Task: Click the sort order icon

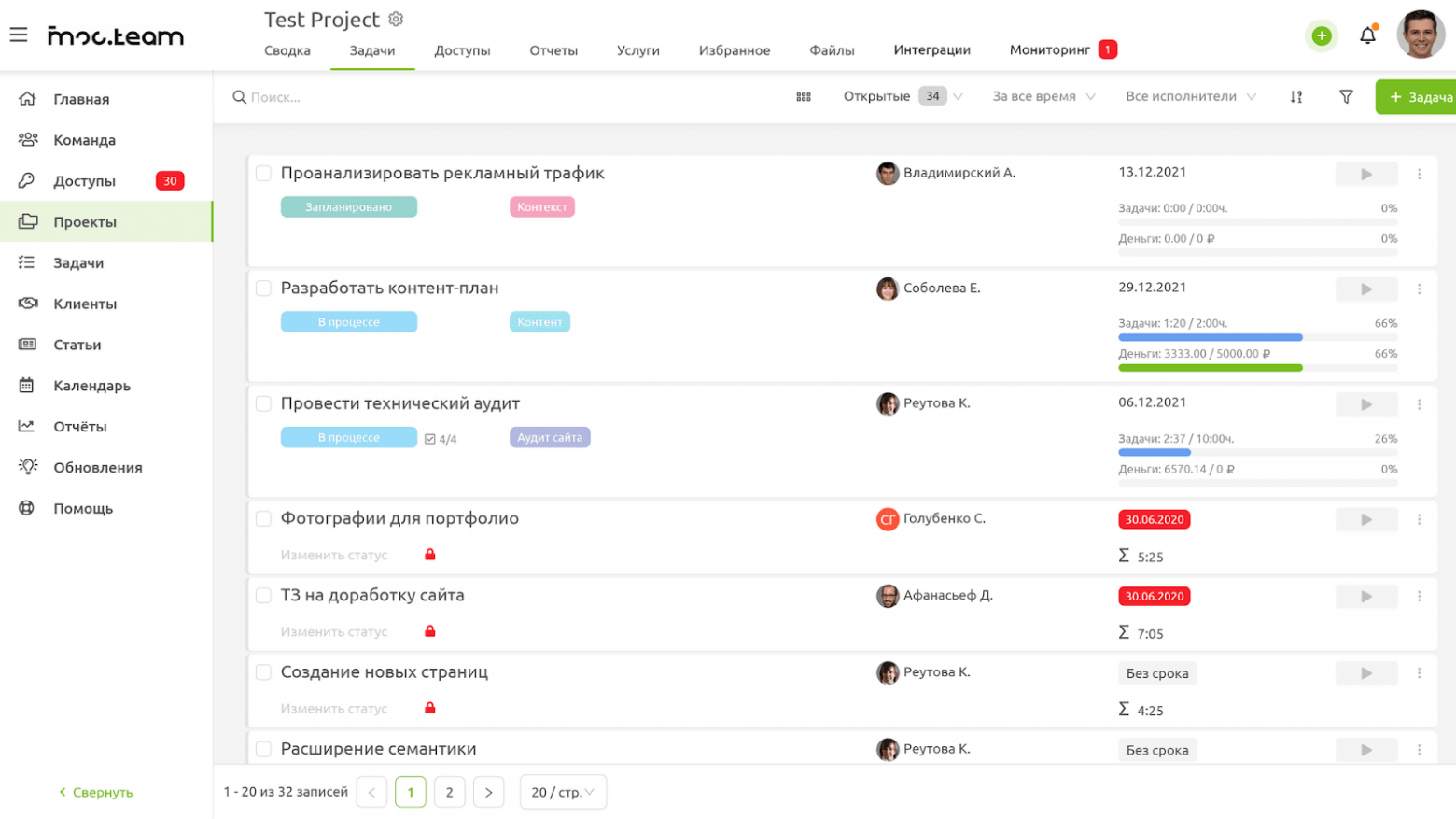Action: click(x=1296, y=97)
